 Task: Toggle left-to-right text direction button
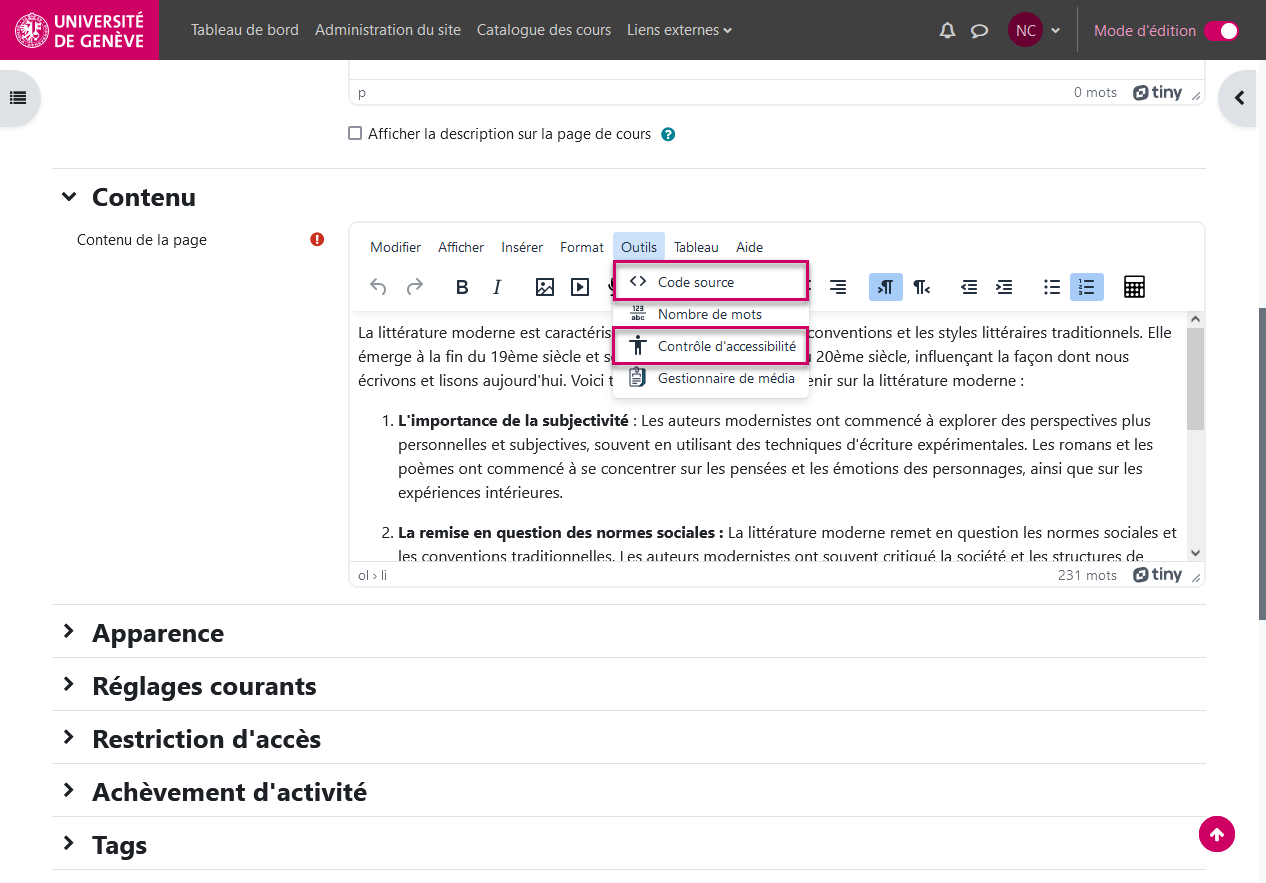pos(885,288)
